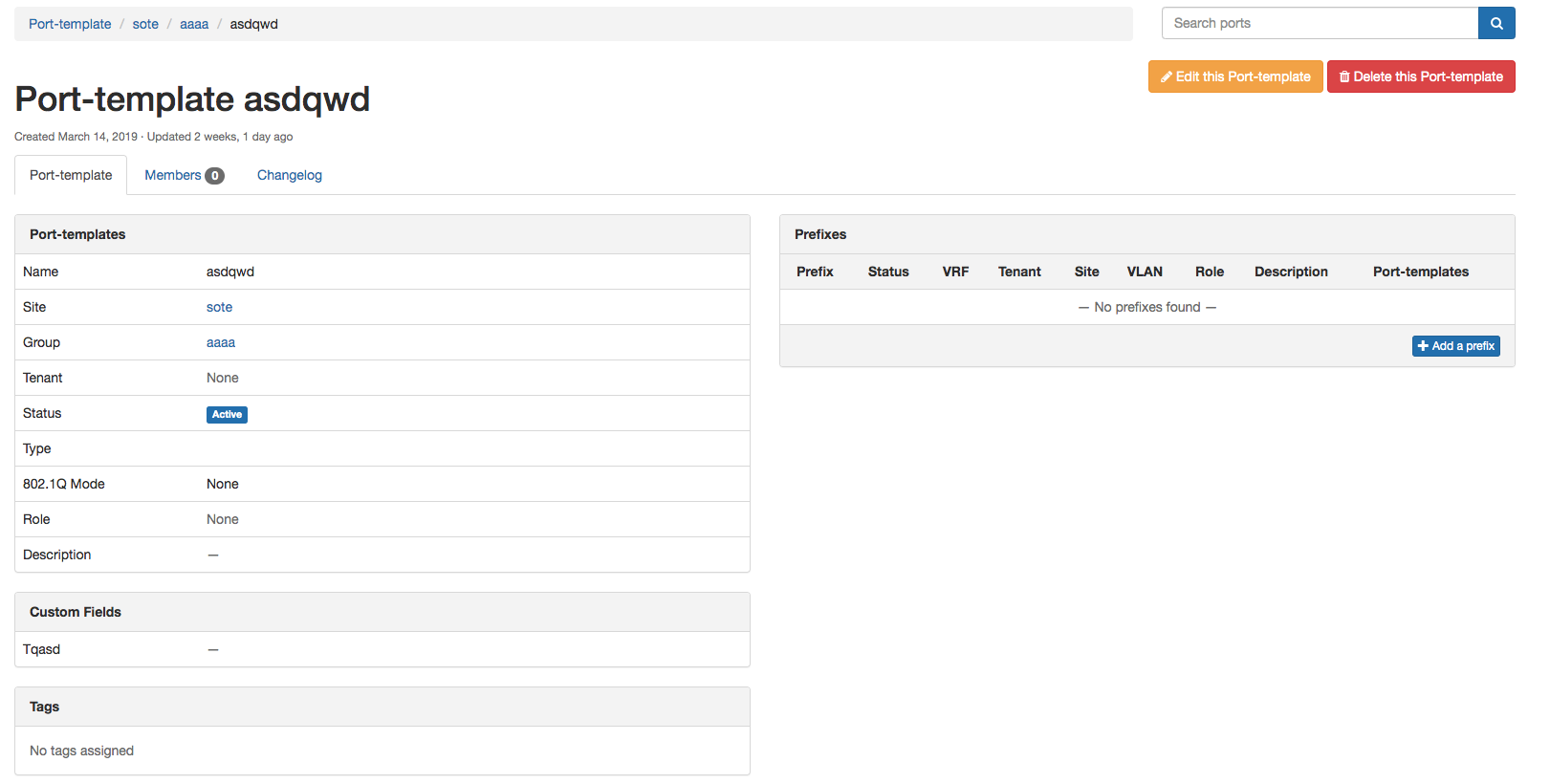Type in the Search ports field
Viewport: 1550px width, 784px height.
1320,24
